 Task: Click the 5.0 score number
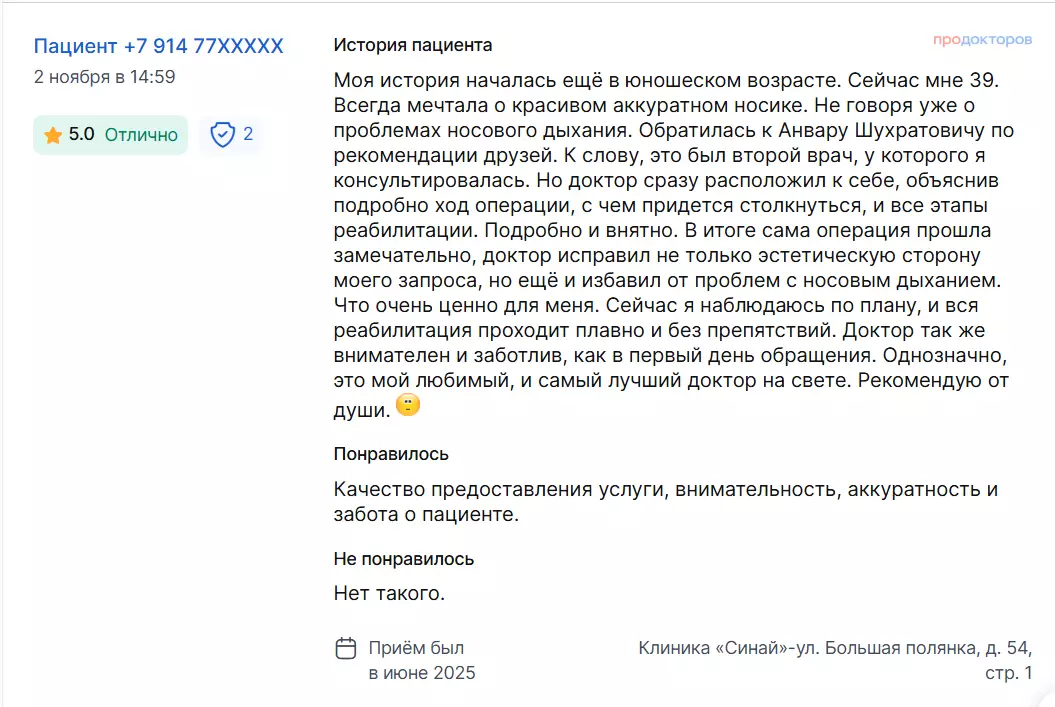[82, 135]
